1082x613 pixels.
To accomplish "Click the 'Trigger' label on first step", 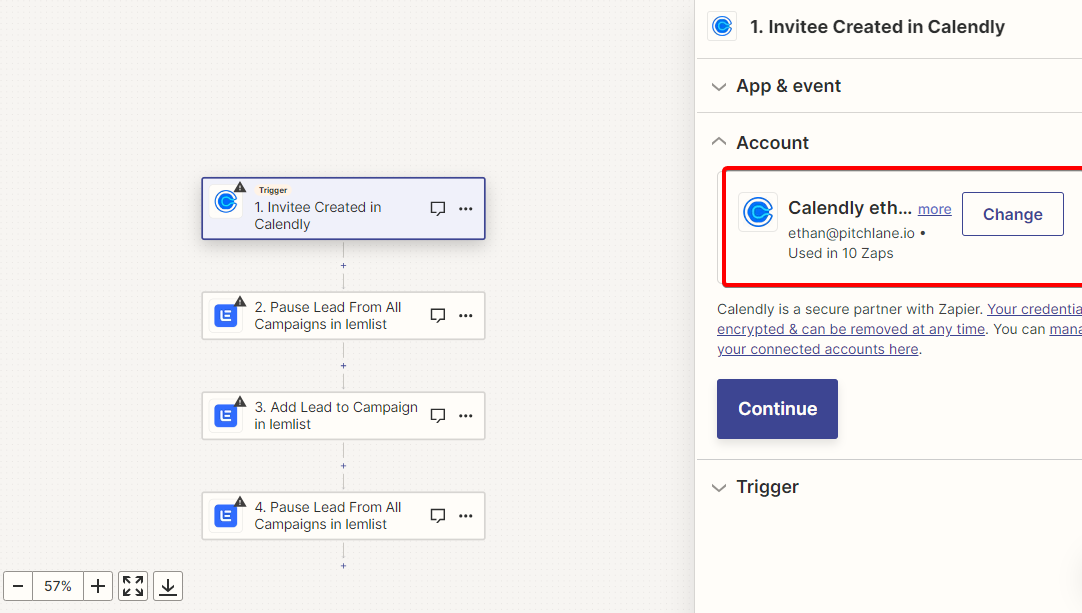I will pos(273,190).
